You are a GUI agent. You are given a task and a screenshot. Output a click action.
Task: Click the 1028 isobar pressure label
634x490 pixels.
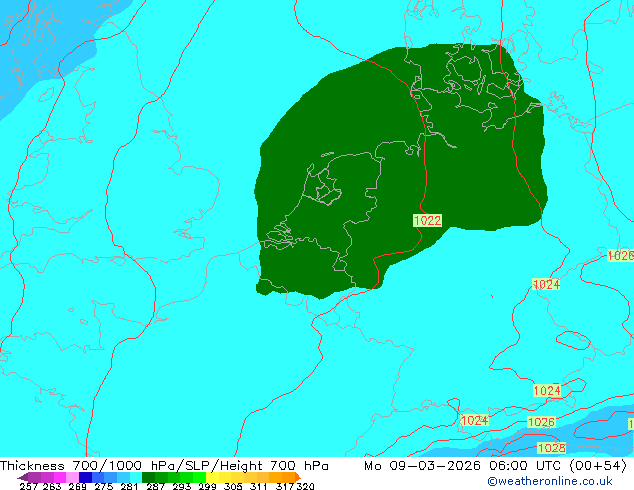click(x=552, y=448)
